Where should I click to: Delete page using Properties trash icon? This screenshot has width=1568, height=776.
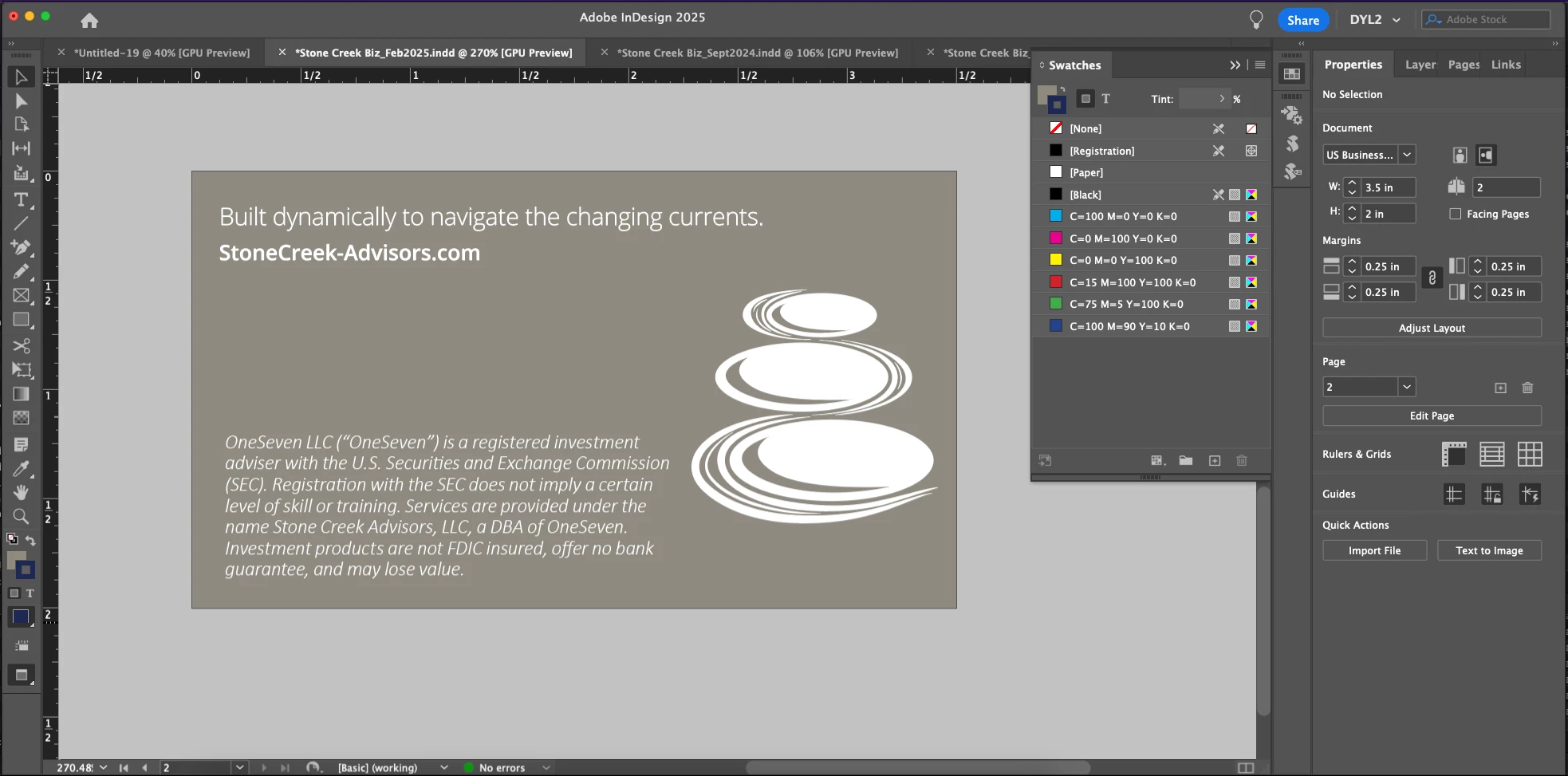coord(1527,388)
